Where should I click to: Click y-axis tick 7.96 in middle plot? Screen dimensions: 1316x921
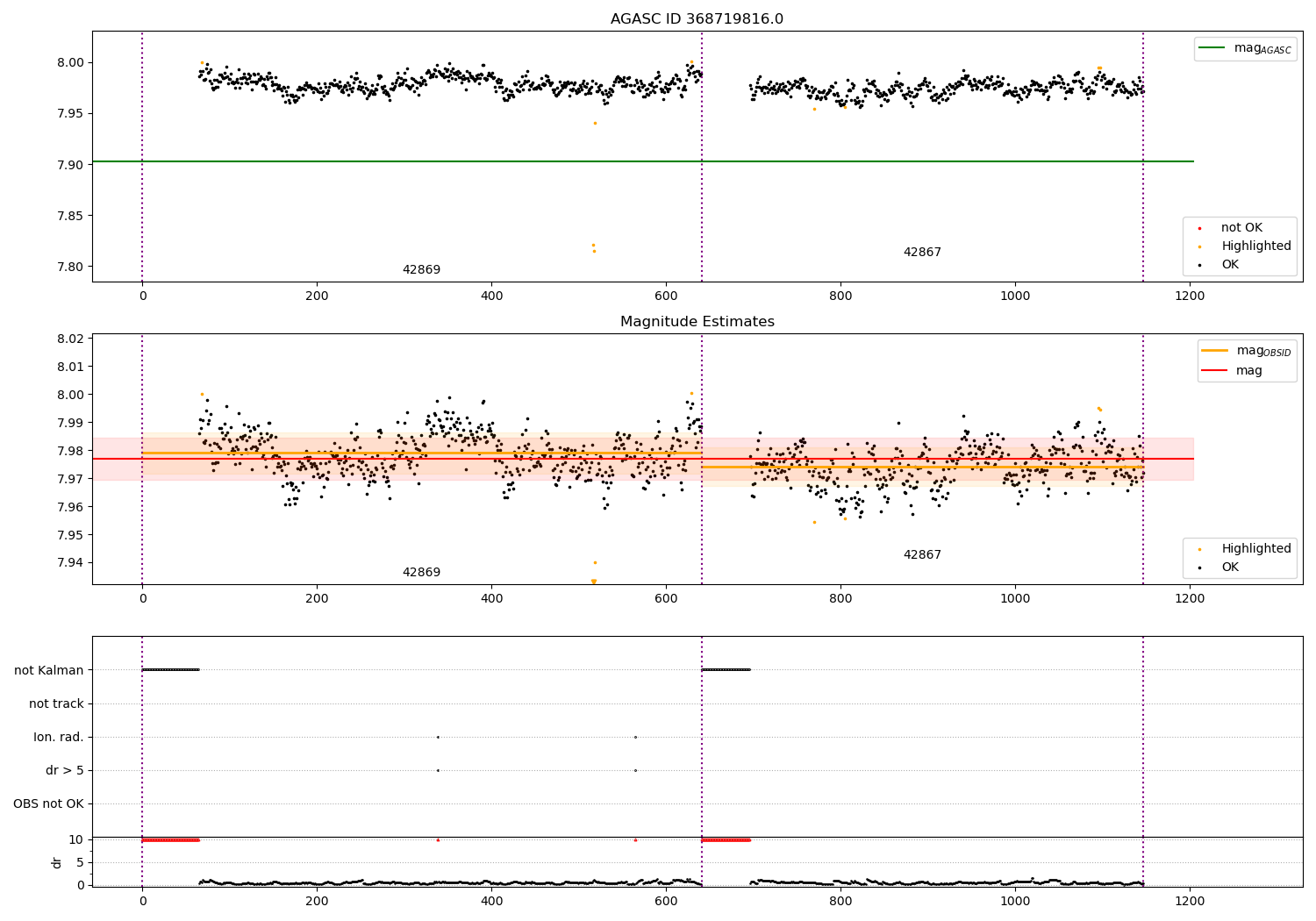(x=72, y=507)
